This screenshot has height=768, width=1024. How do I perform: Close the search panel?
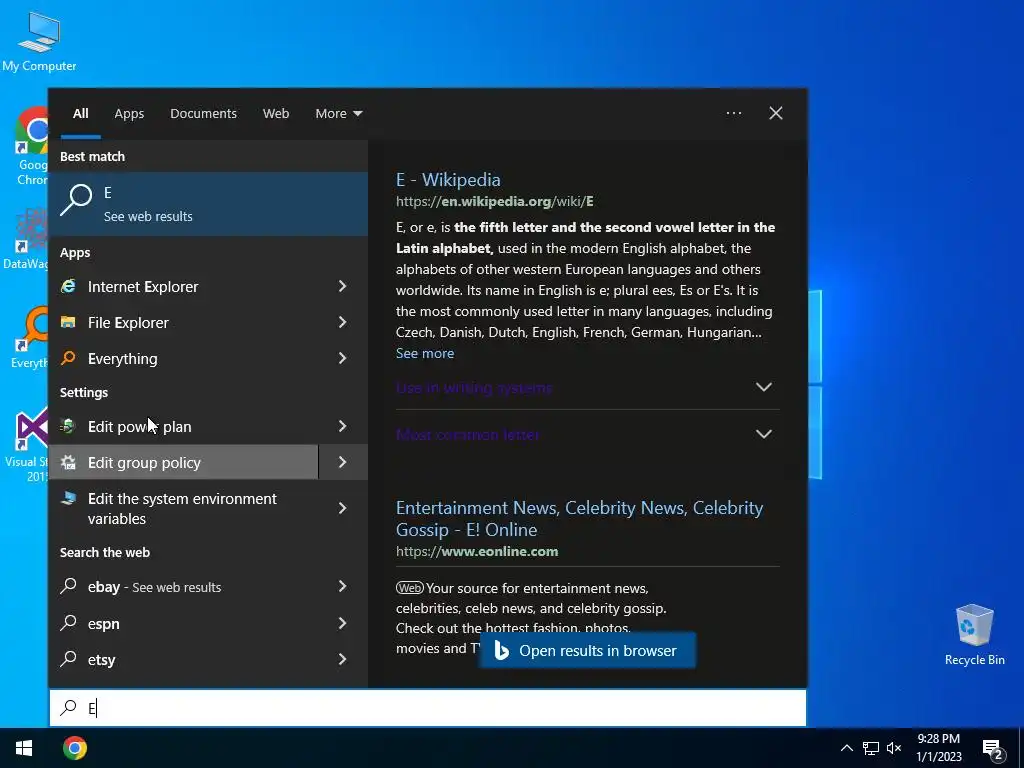pyautogui.click(x=776, y=113)
